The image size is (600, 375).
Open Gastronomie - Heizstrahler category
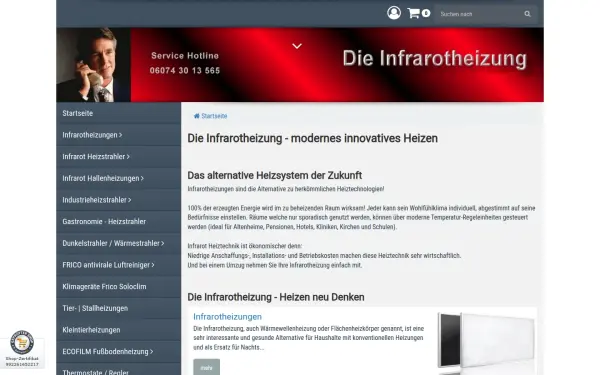[x=119, y=222]
